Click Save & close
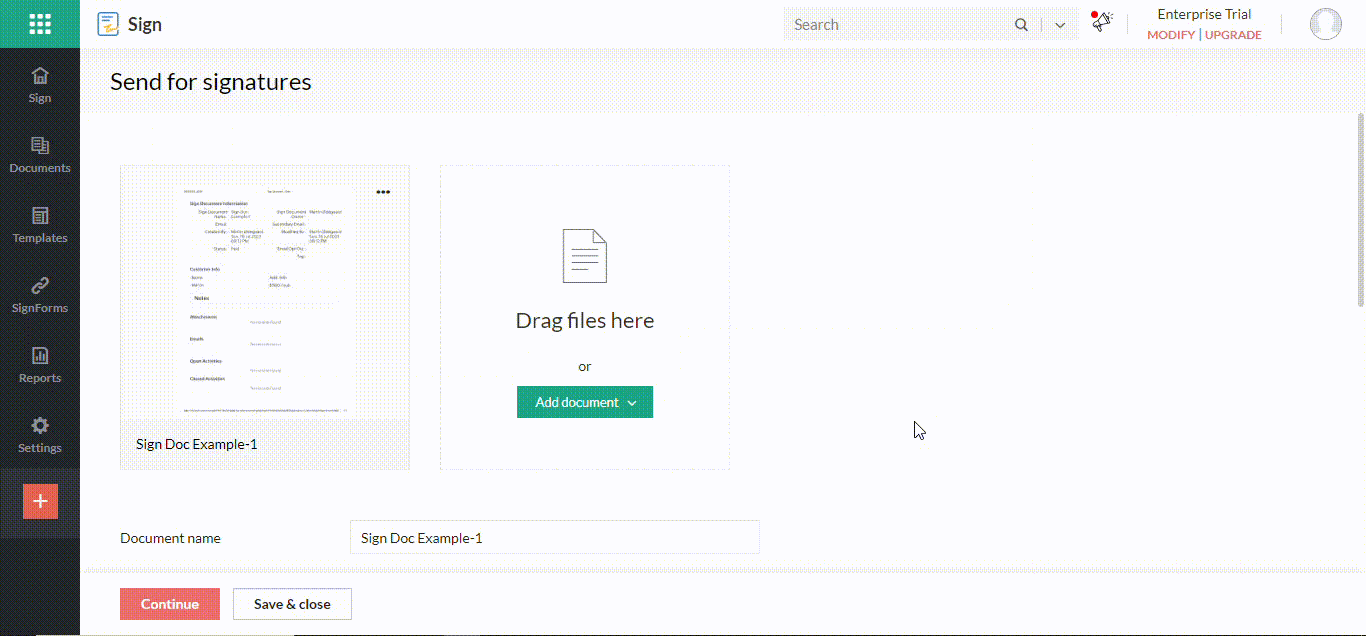This screenshot has height=636, width=1366. pos(292,604)
